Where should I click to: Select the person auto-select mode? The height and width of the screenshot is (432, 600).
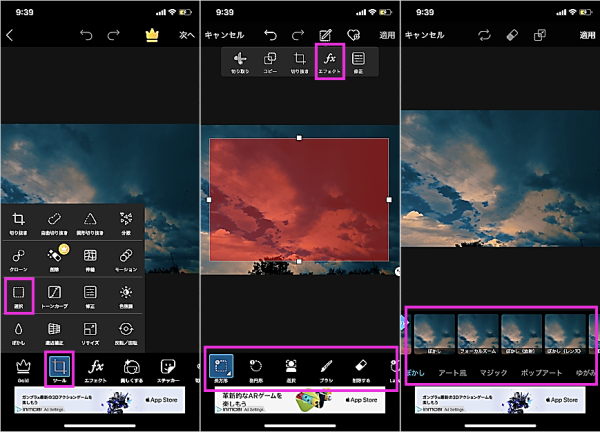(291, 370)
